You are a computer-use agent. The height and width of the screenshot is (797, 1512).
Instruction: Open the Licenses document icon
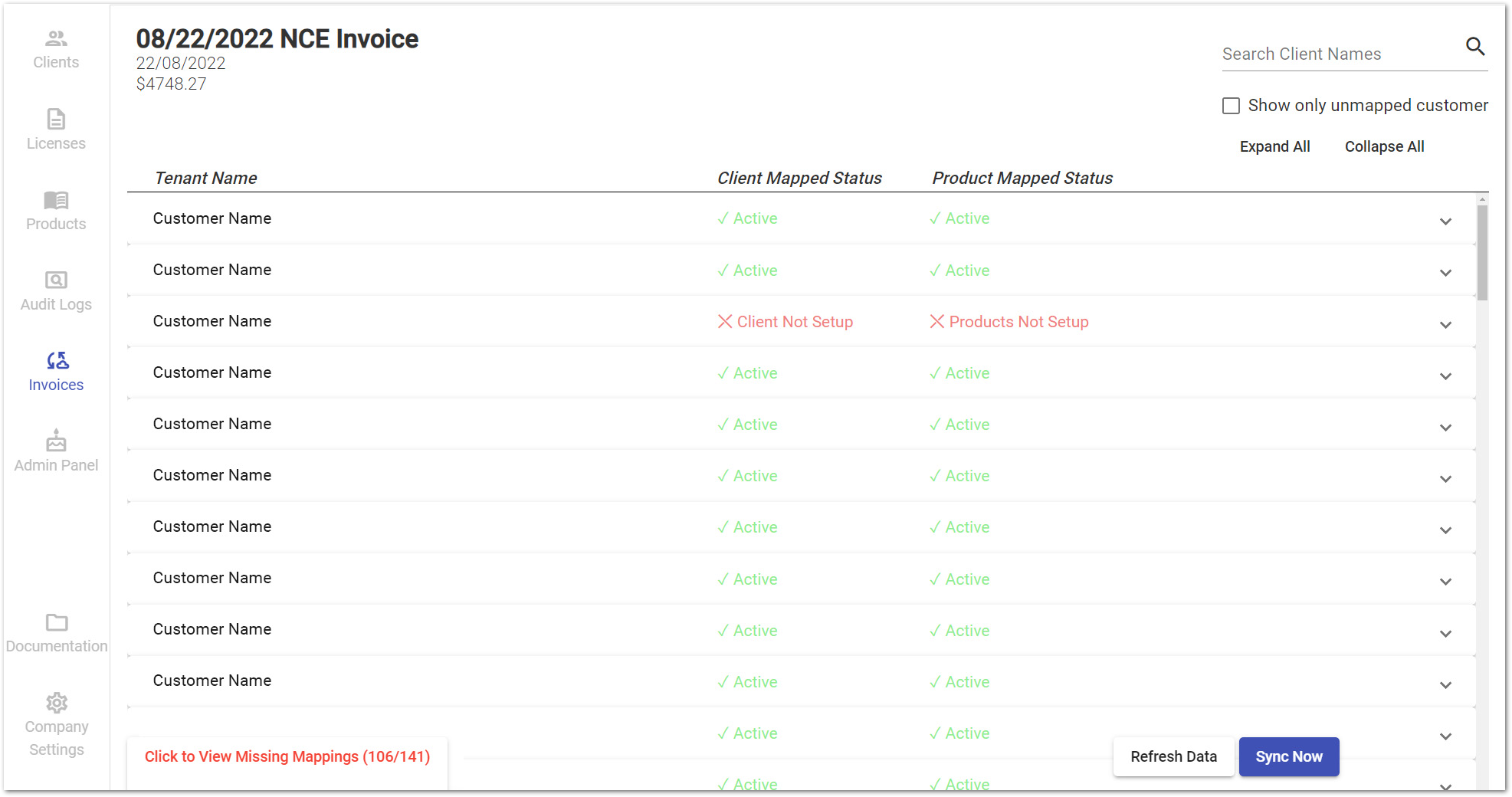56,119
